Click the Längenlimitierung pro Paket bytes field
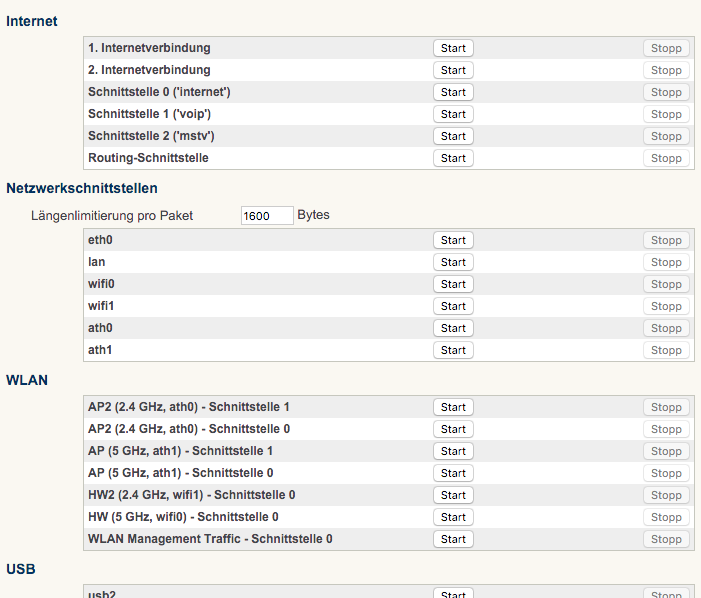Screen dimensions: 701x598 (x=267, y=215)
